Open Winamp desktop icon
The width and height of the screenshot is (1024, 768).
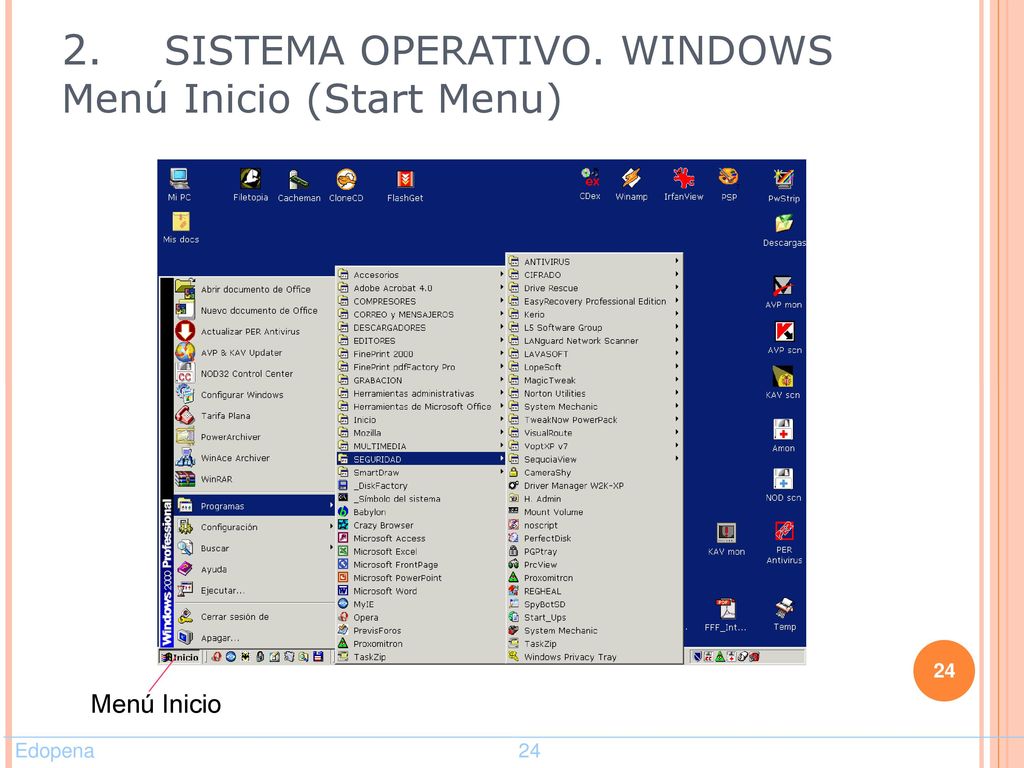coord(631,184)
